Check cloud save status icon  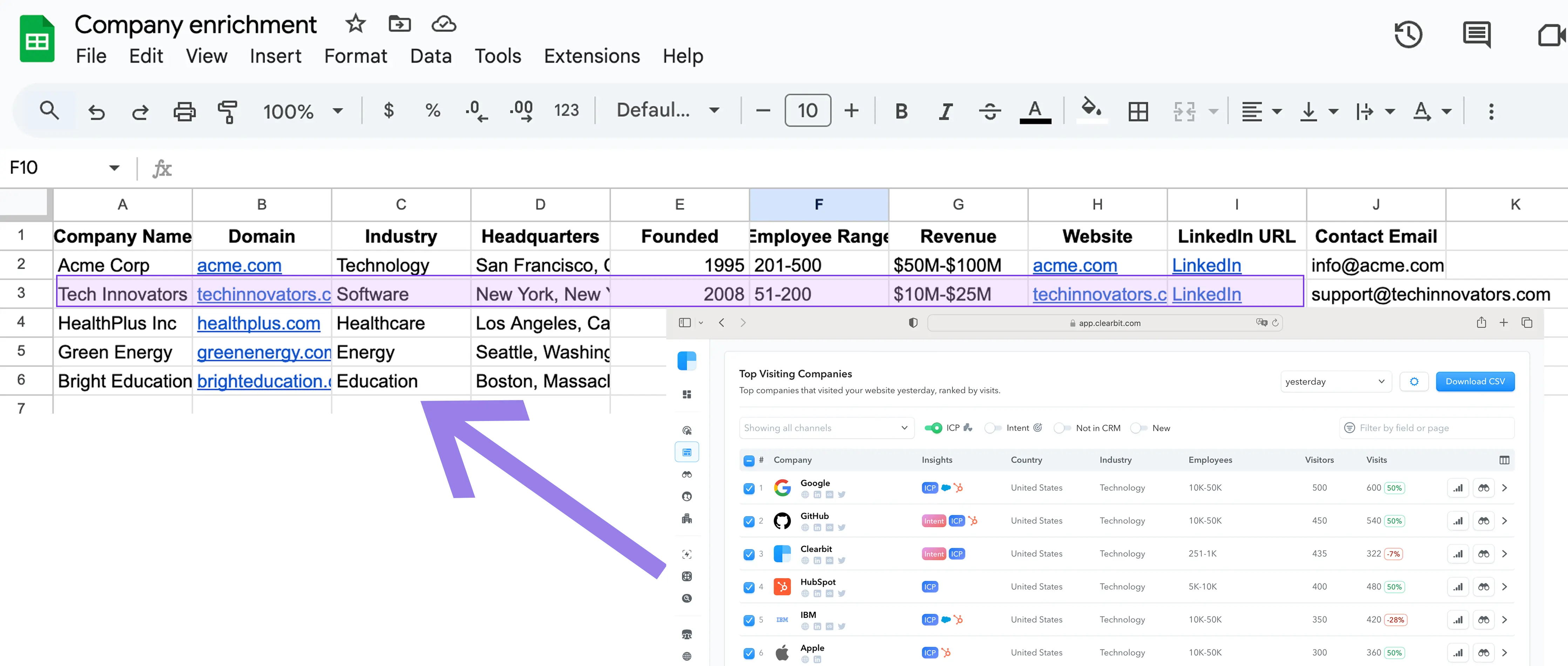pos(444,24)
